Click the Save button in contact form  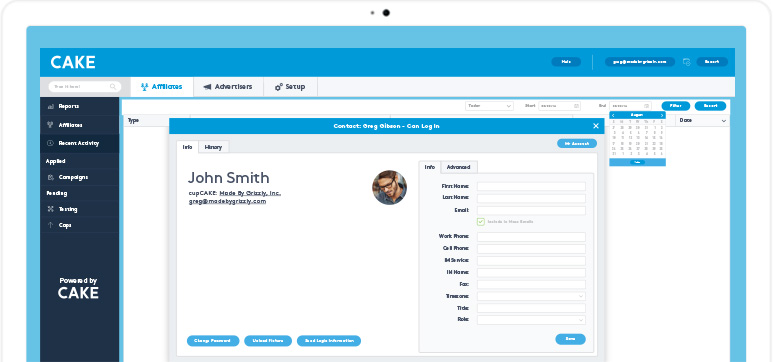(x=570, y=339)
